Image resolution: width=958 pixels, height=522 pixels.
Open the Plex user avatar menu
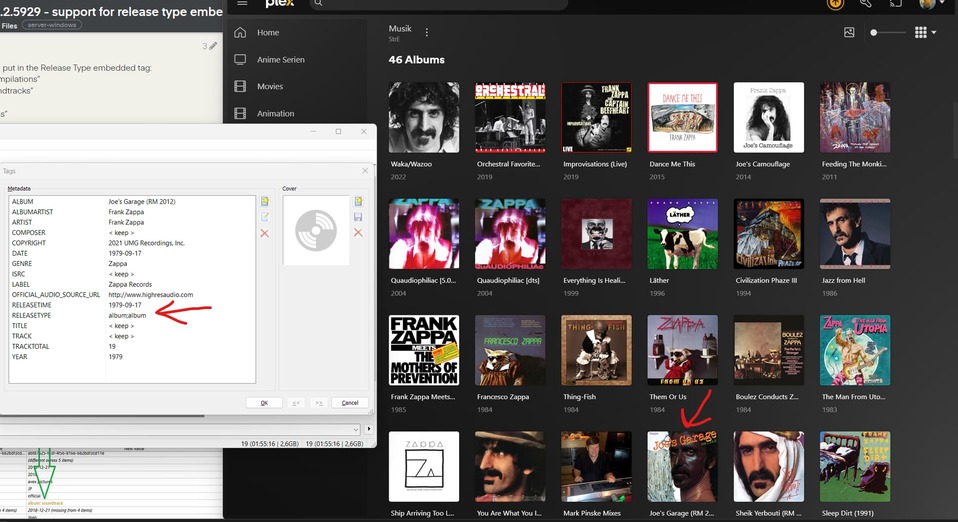tap(927, 3)
